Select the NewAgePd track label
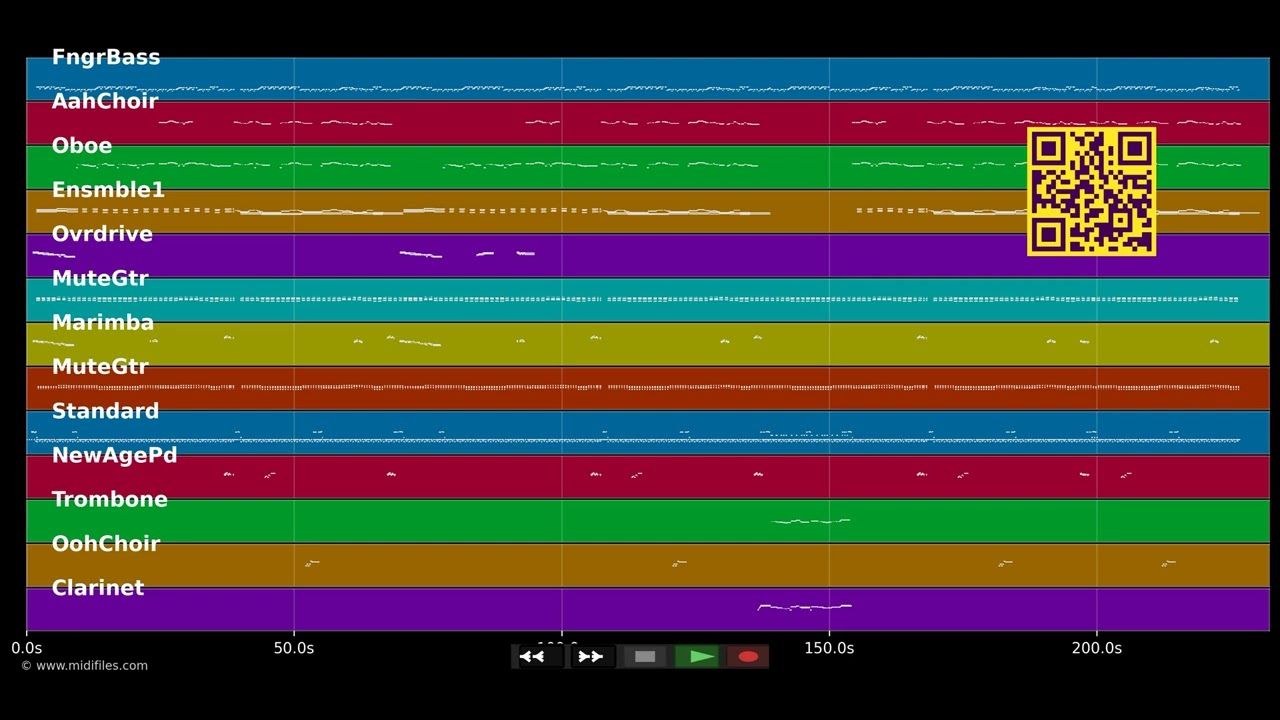 (114, 455)
